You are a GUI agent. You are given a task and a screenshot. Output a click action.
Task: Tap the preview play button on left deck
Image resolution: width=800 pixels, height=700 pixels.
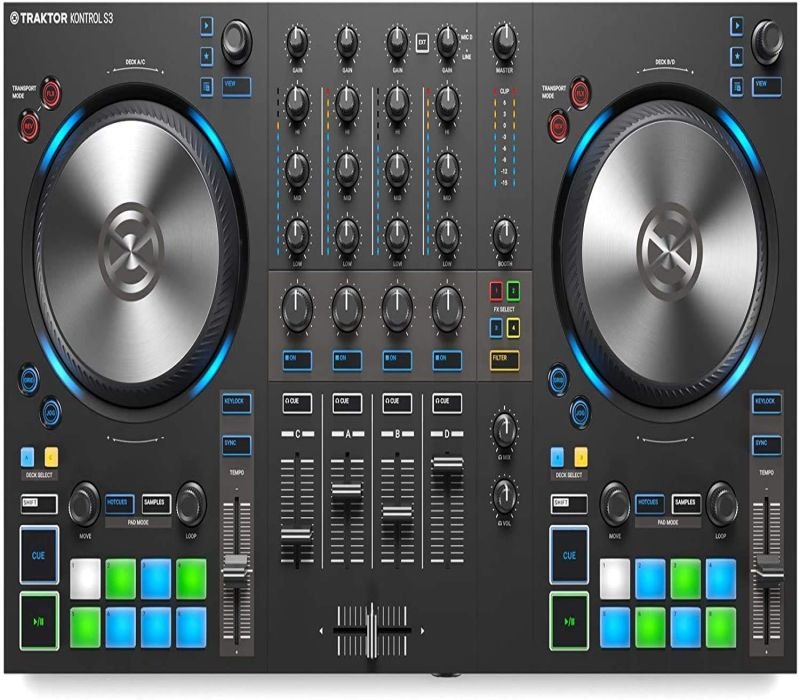[x=207, y=26]
